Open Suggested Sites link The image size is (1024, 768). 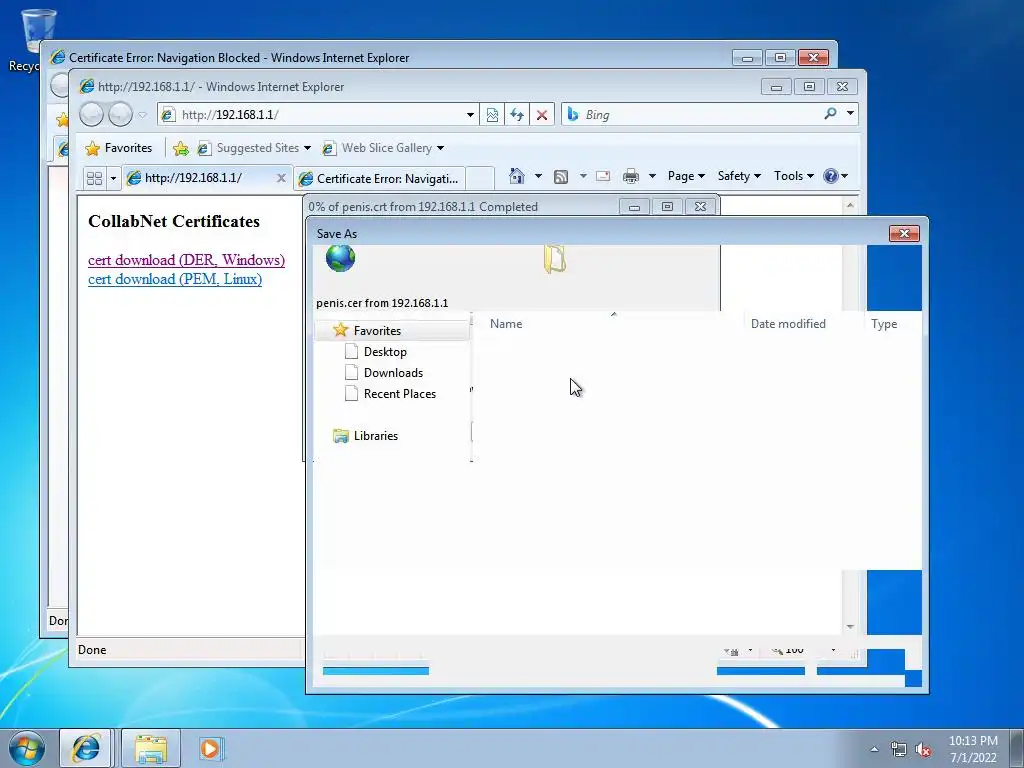pyautogui.click(x=254, y=148)
